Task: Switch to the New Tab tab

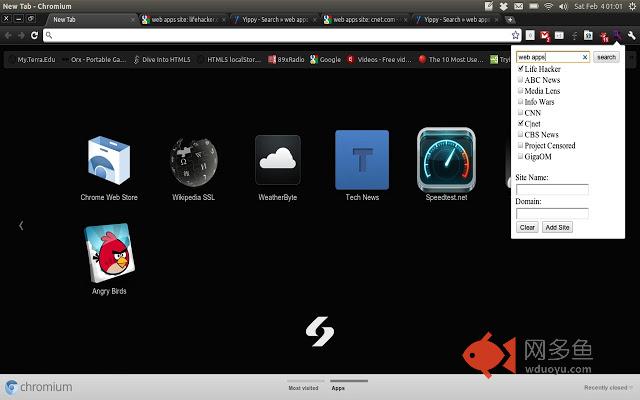Action: pos(91,20)
